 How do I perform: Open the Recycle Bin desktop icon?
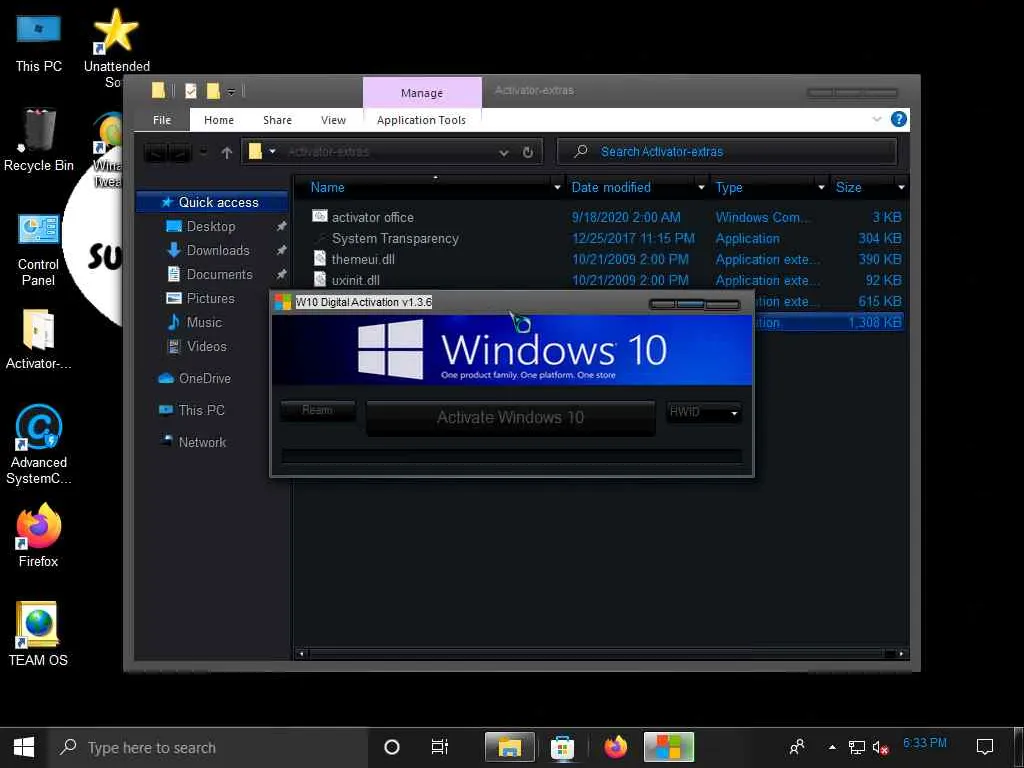coord(39,140)
